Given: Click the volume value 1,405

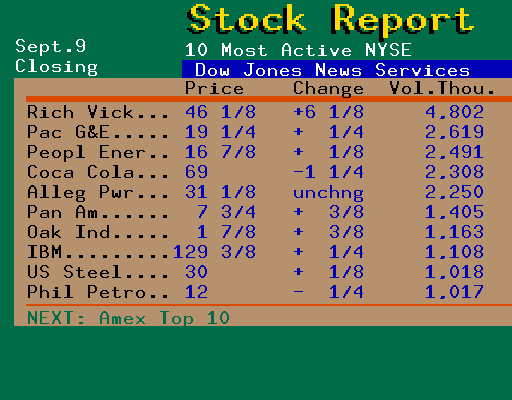Looking at the screenshot, I should click(454, 212).
